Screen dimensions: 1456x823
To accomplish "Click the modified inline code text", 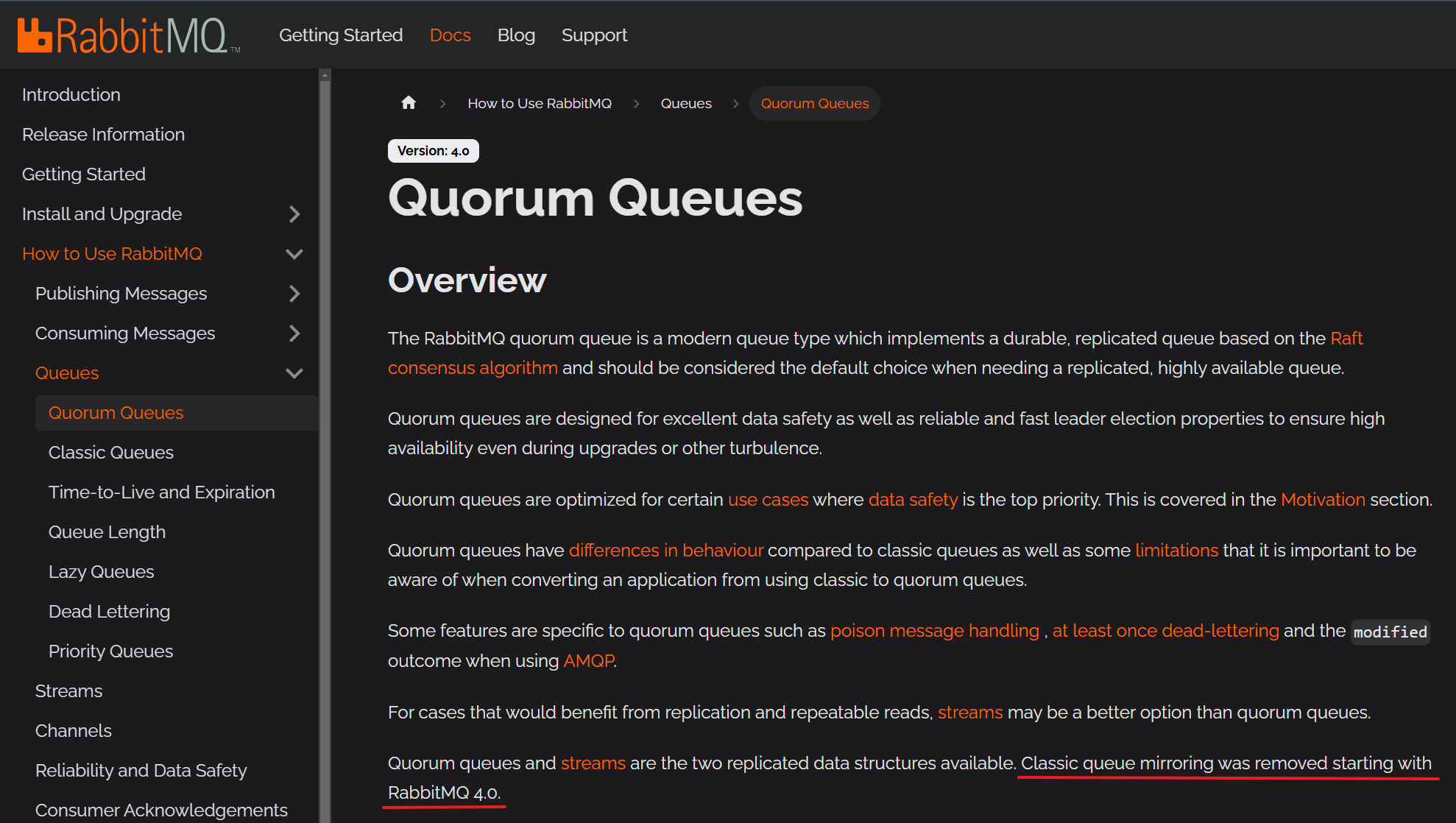I will point(1390,632).
